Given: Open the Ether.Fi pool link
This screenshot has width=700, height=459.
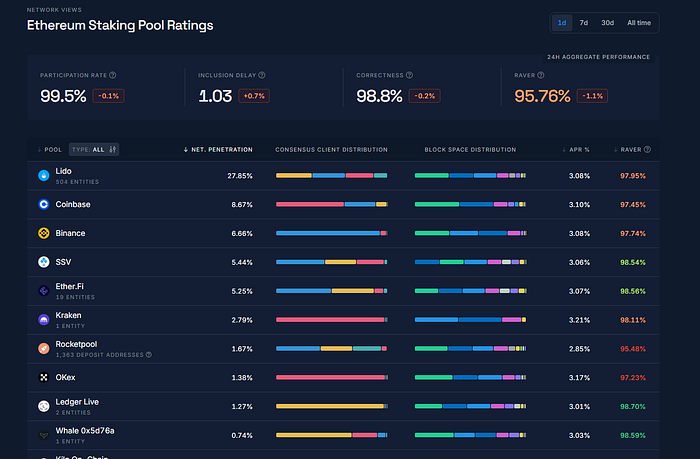Looking at the screenshot, I should tap(69, 286).
